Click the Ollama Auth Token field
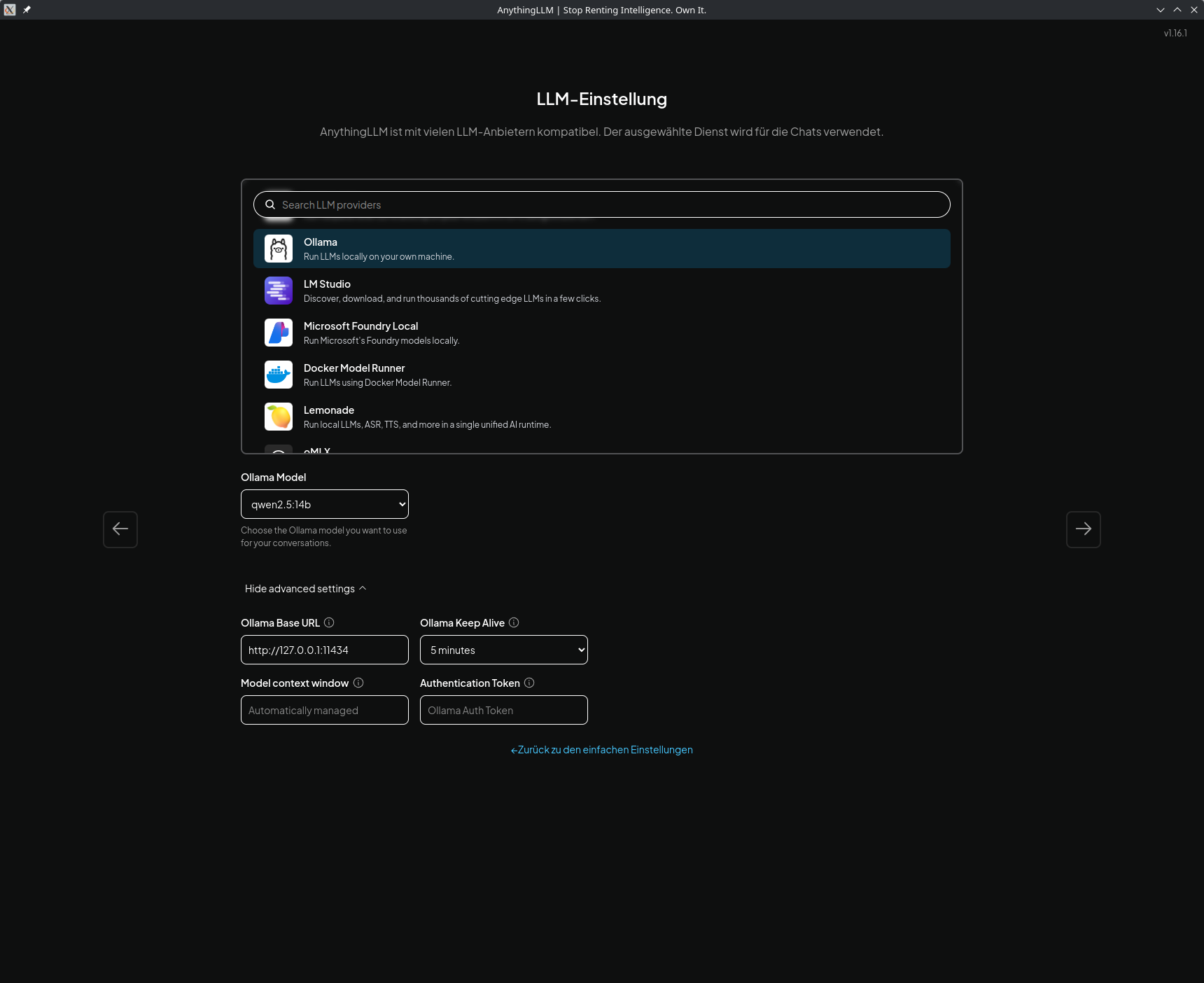Viewport: 1204px width, 983px height. tap(504, 710)
